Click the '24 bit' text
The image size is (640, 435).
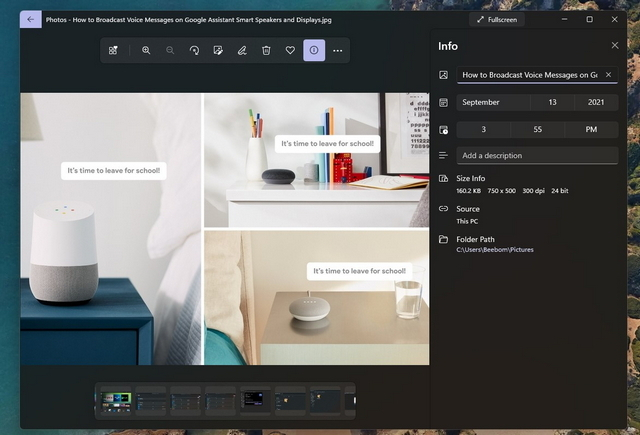pyautogui.click(x=560, y=191)
